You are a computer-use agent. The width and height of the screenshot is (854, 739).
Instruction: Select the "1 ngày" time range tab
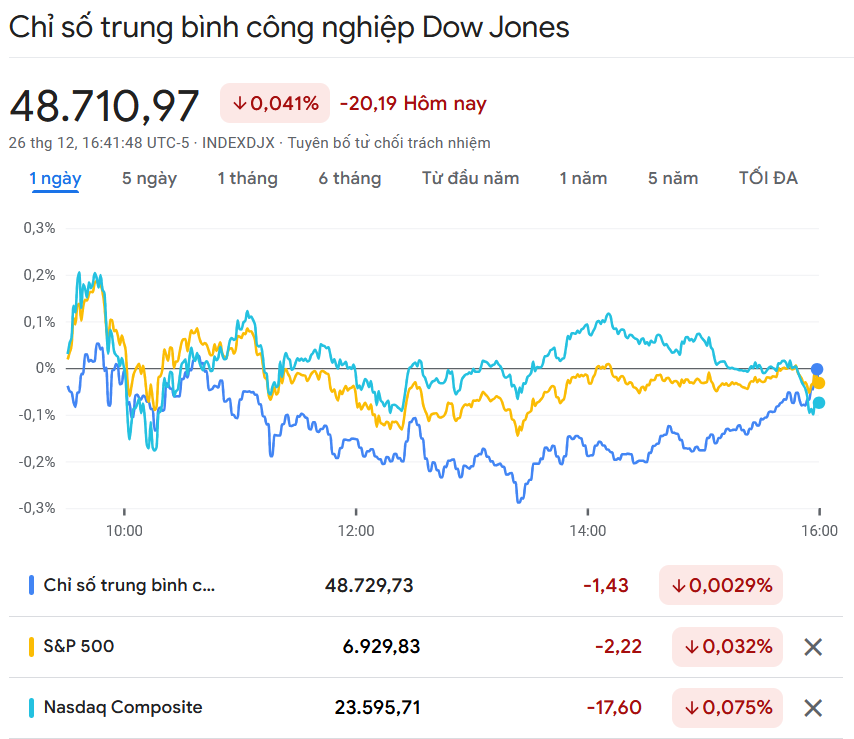(x=55, y=179)
